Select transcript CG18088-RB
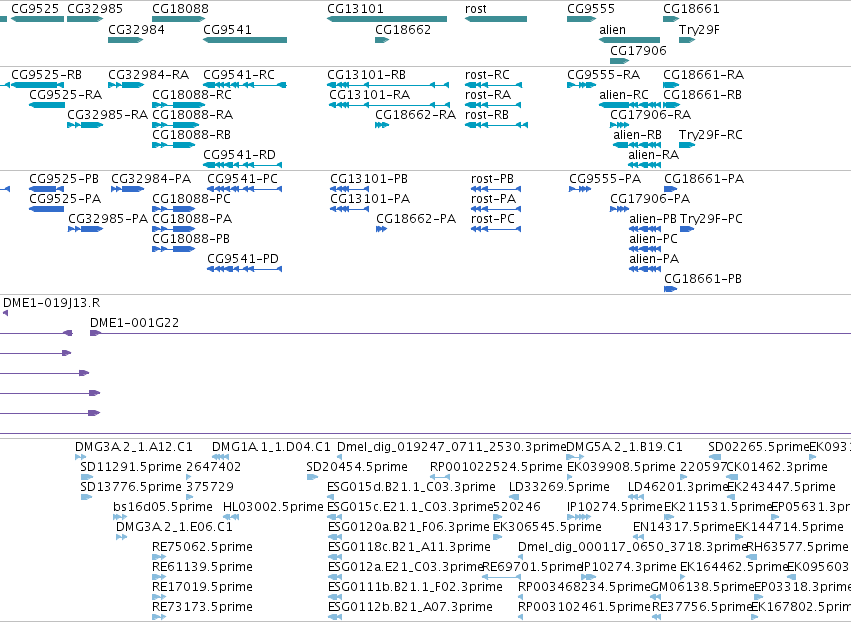Viewport: 851px width, 622px height. 174,145
